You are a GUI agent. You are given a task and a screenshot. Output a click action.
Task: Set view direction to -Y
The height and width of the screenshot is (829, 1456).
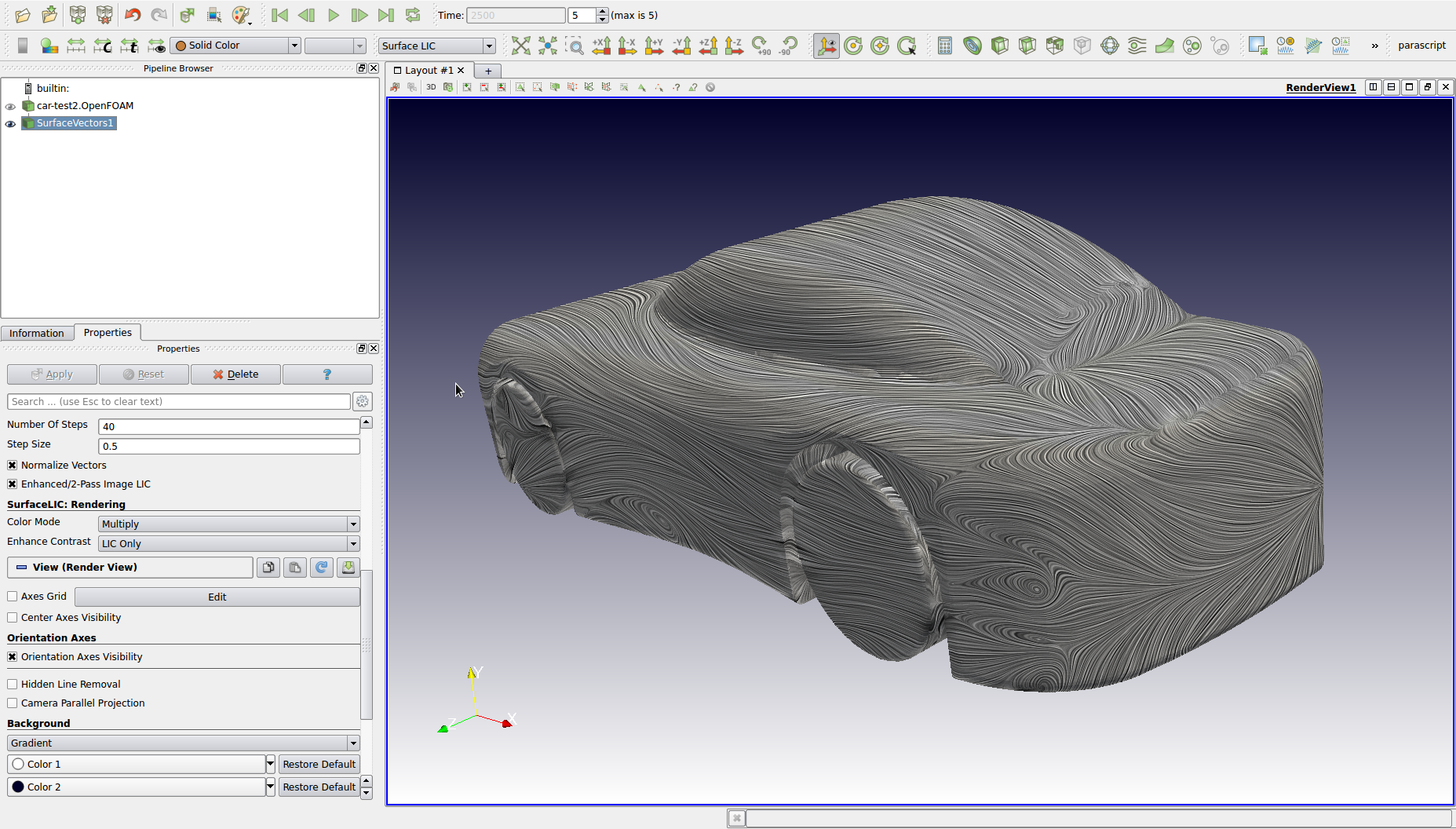[681, 46]
